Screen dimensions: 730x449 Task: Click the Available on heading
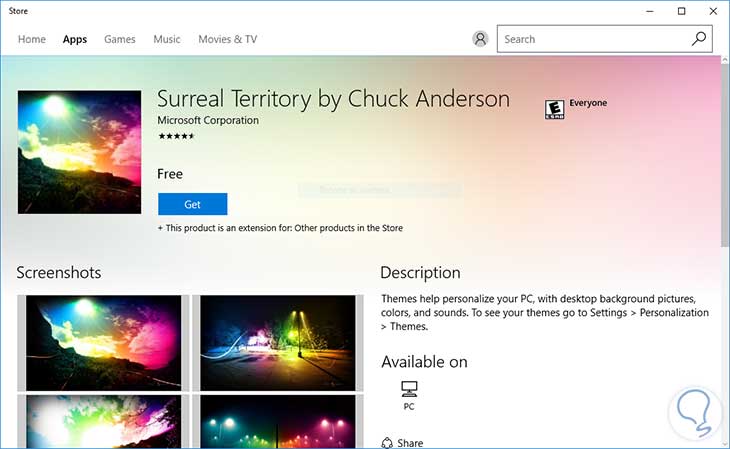424,362
